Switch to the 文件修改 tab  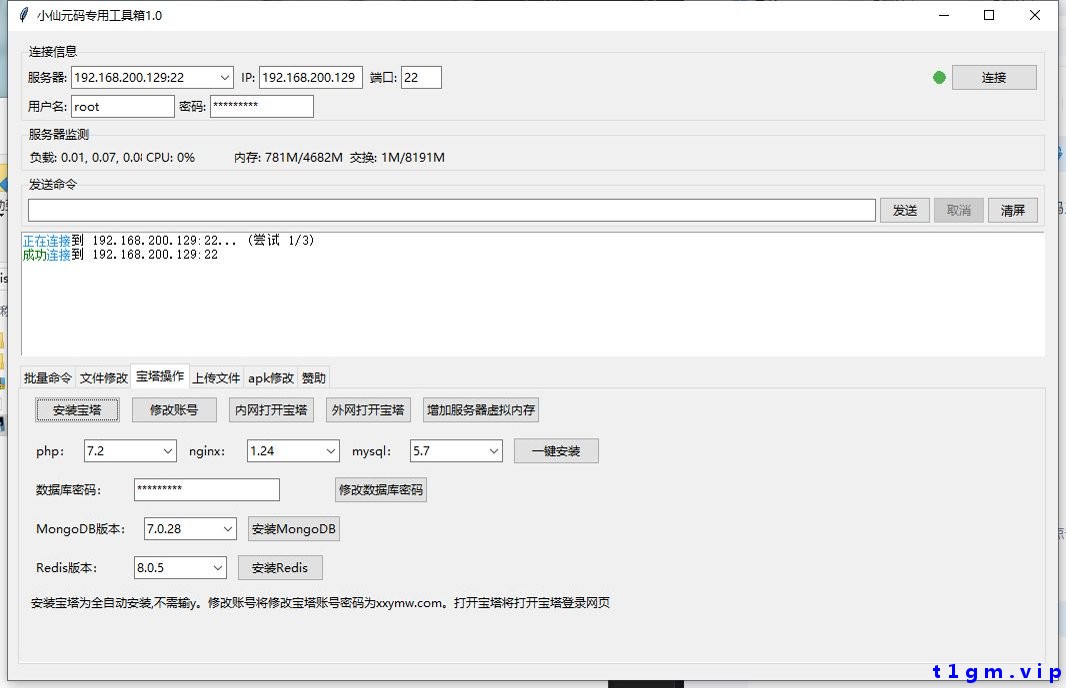102,377
